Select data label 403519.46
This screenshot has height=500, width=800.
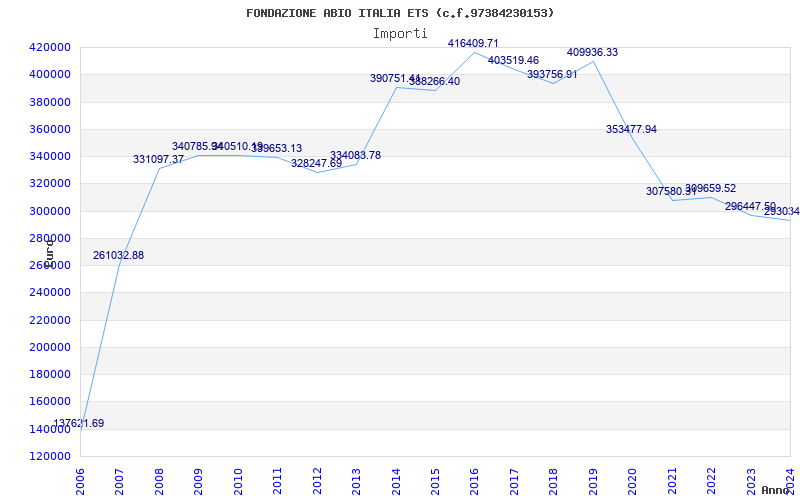tap(513, 60)
